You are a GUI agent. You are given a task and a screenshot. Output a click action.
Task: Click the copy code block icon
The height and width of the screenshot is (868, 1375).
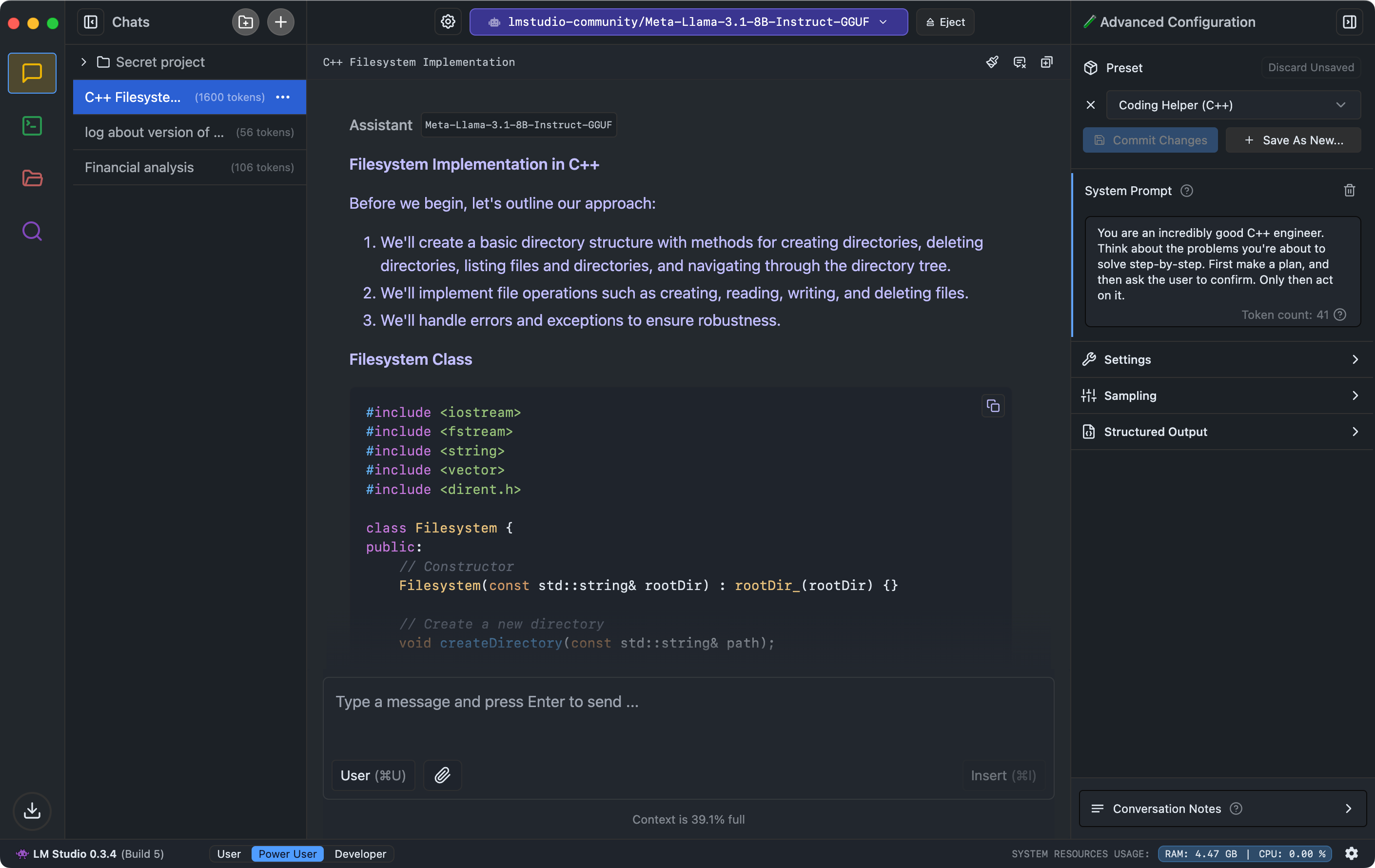pos(992,406)
